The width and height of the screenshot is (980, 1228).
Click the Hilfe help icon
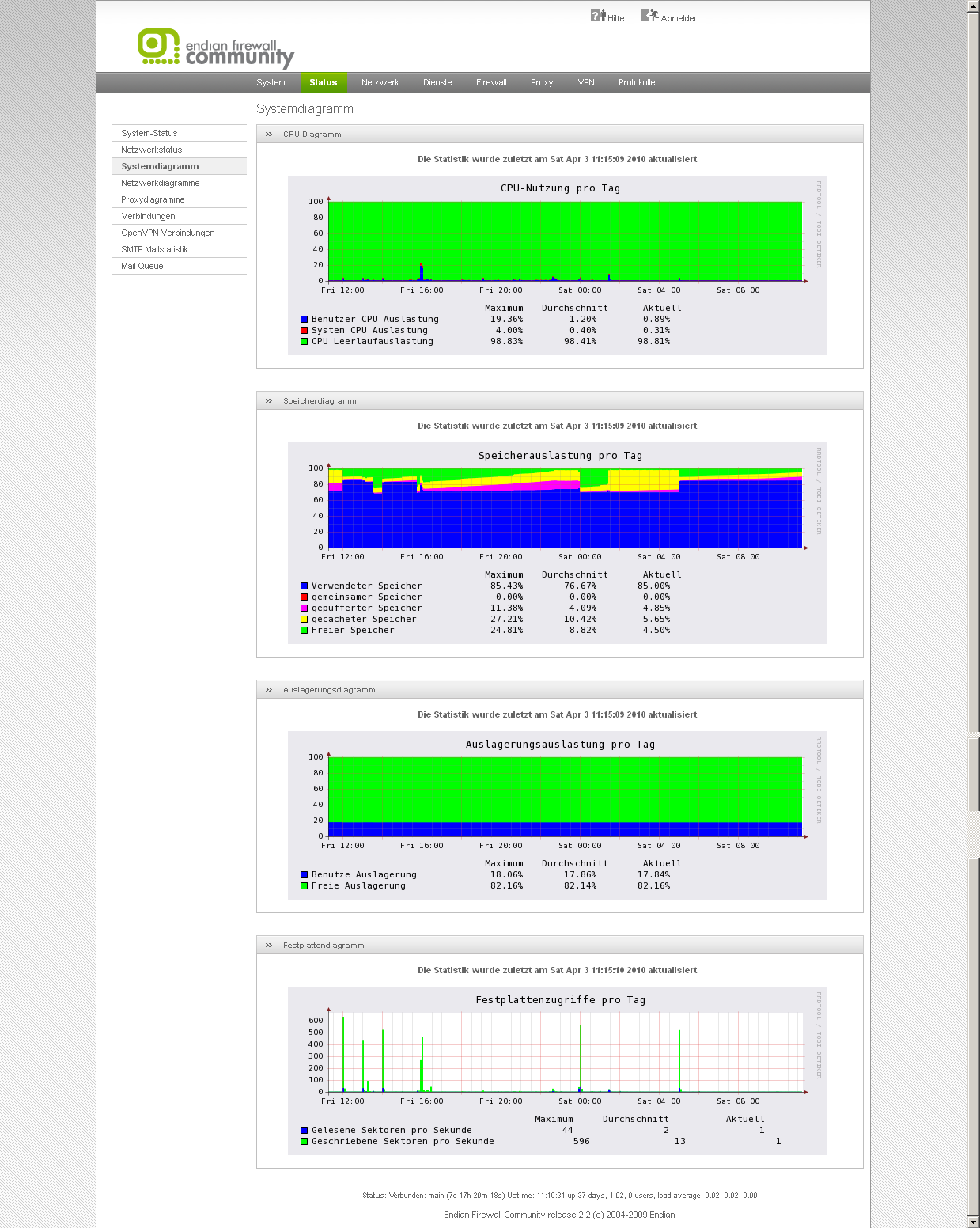point(597,16)
